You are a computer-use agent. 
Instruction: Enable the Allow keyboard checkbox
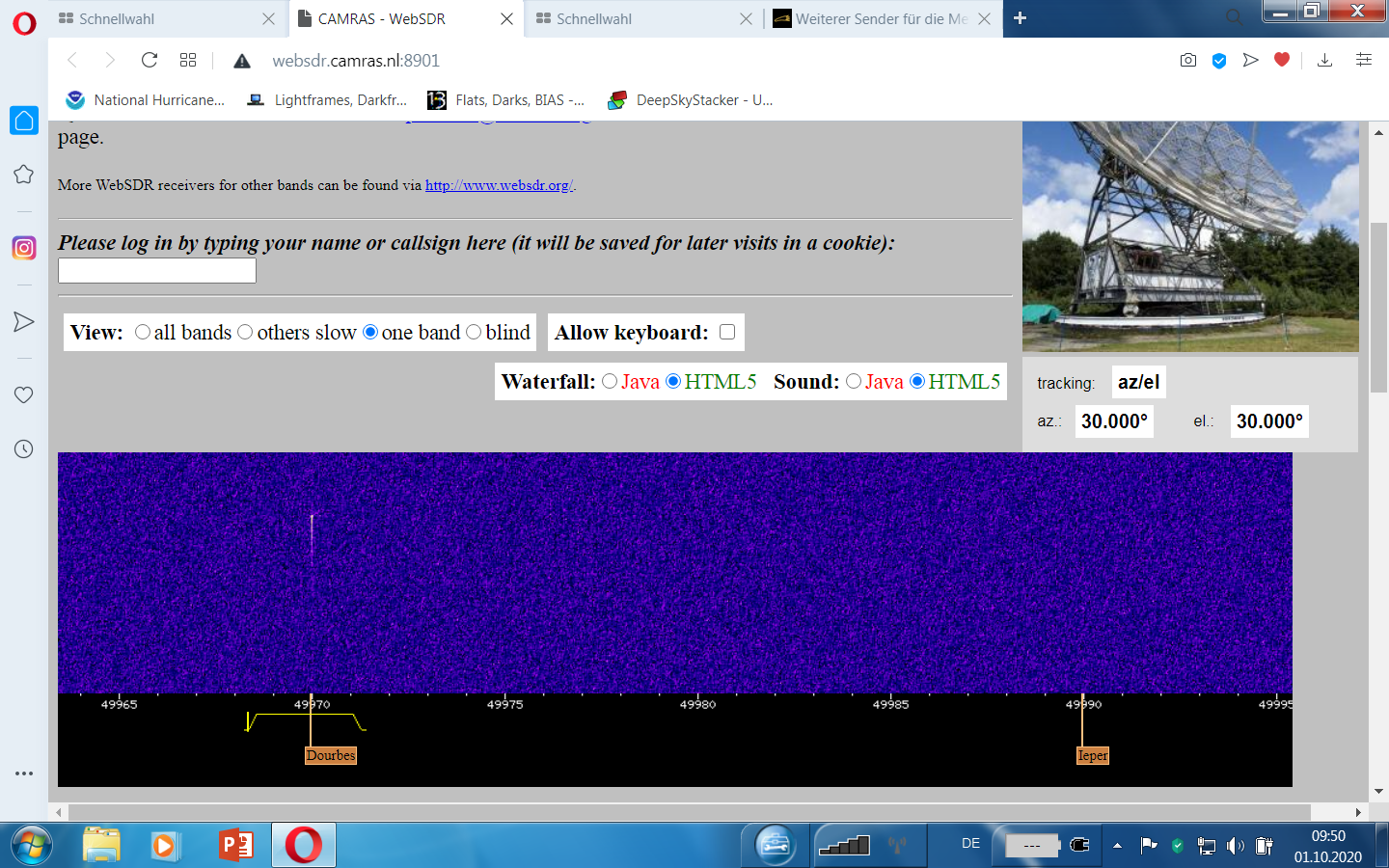coord(727,332)
